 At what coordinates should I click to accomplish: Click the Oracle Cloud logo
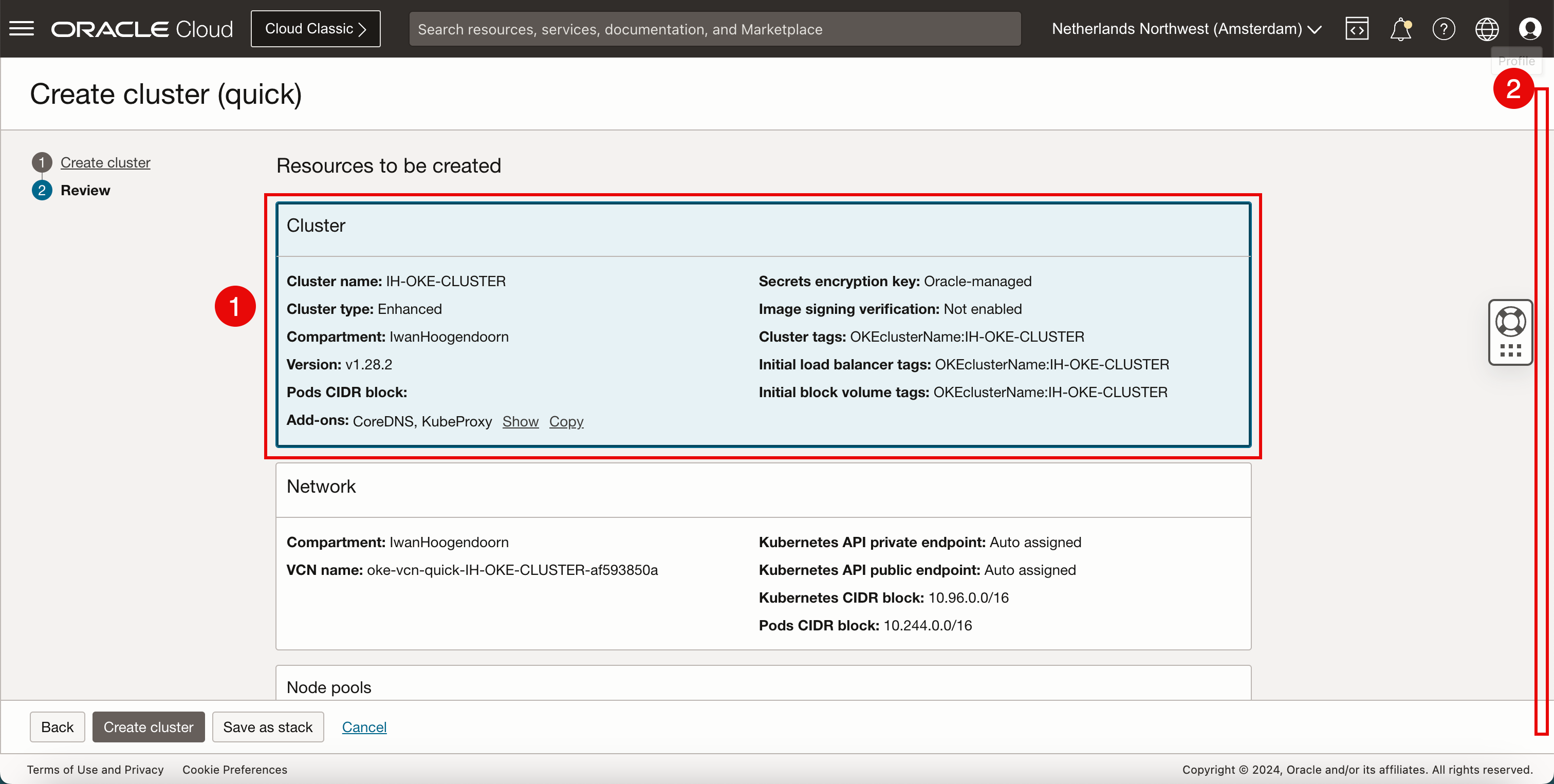pyautogui.click(x=142, y=29)
